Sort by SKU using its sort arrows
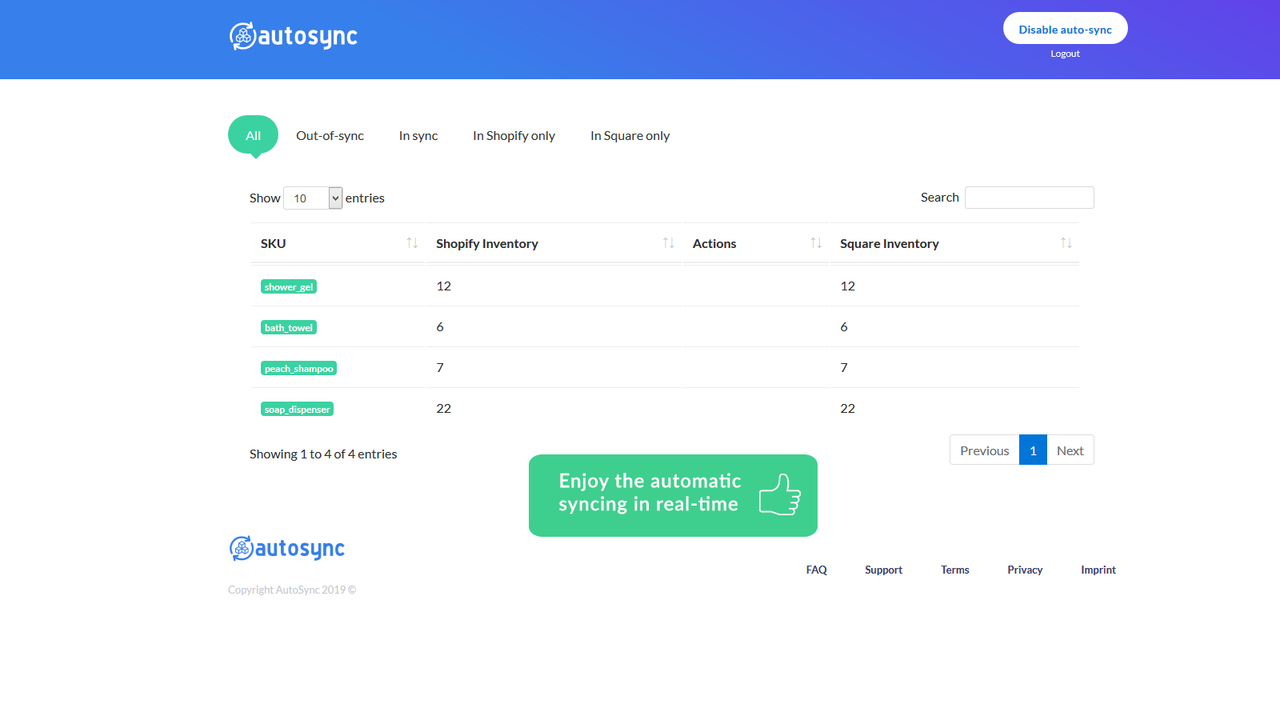This screenshot has height=720, width=1280. tap(412, 243)
